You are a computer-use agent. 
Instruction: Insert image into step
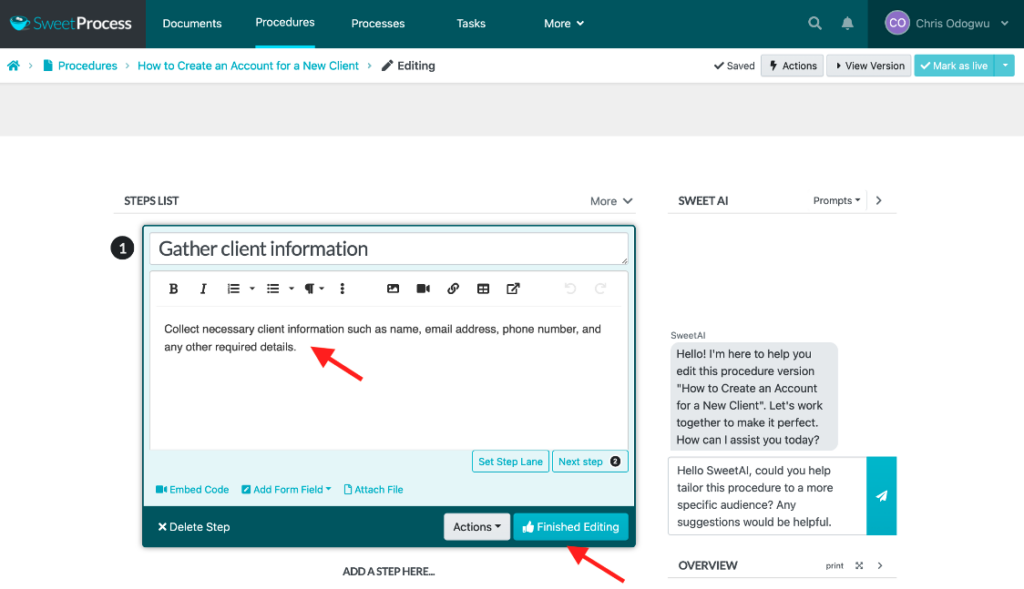tap(392, 289)
